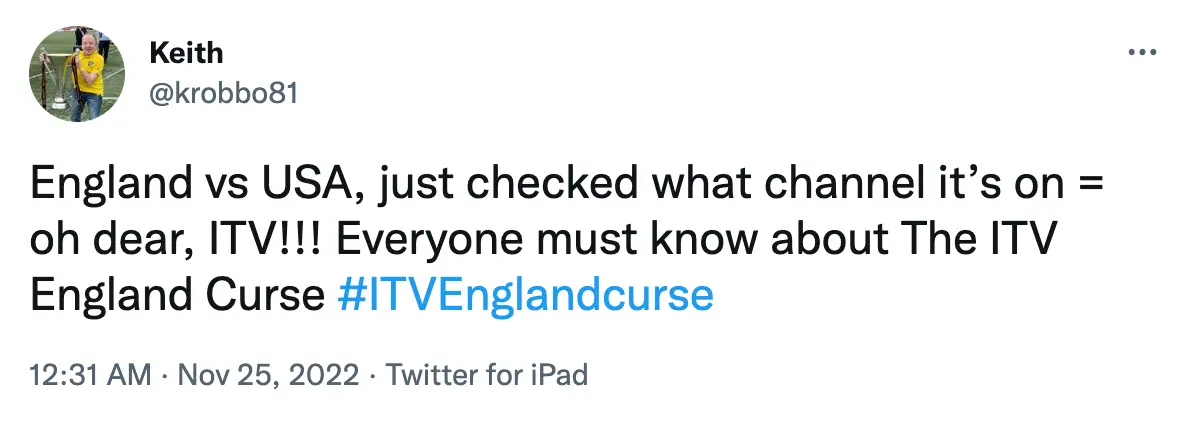Click the Nov 25, 2022 date
1180x424 pixels.
[x=267, y=375]
